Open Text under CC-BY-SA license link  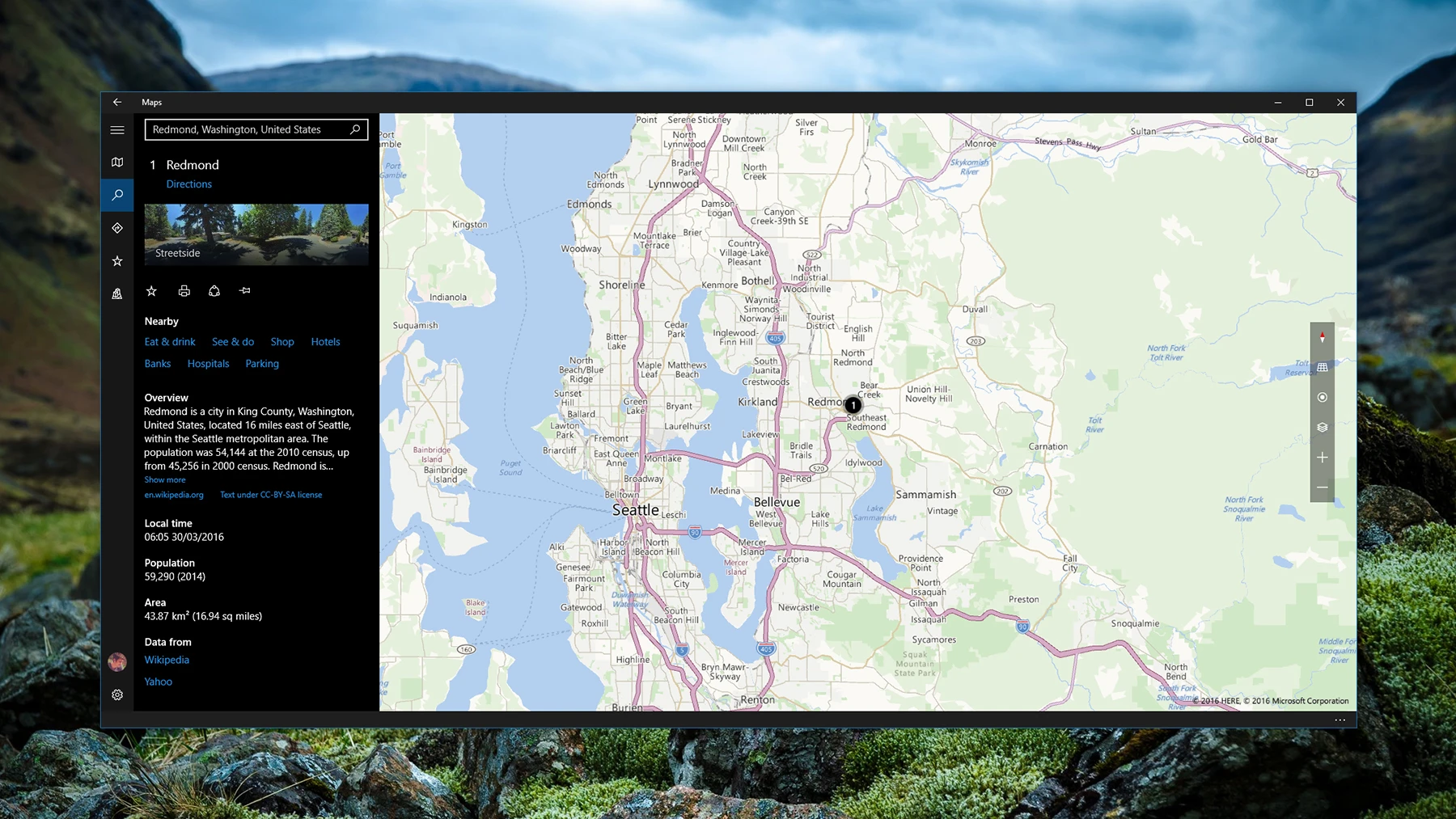[x=271, y=495]
